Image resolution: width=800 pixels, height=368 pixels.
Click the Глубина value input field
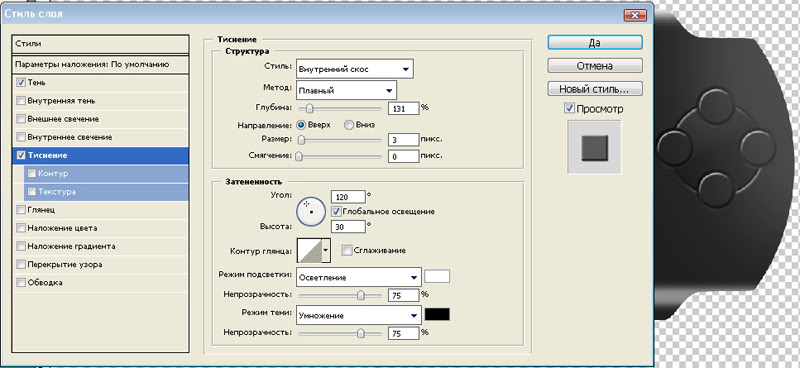click(404, 108)
